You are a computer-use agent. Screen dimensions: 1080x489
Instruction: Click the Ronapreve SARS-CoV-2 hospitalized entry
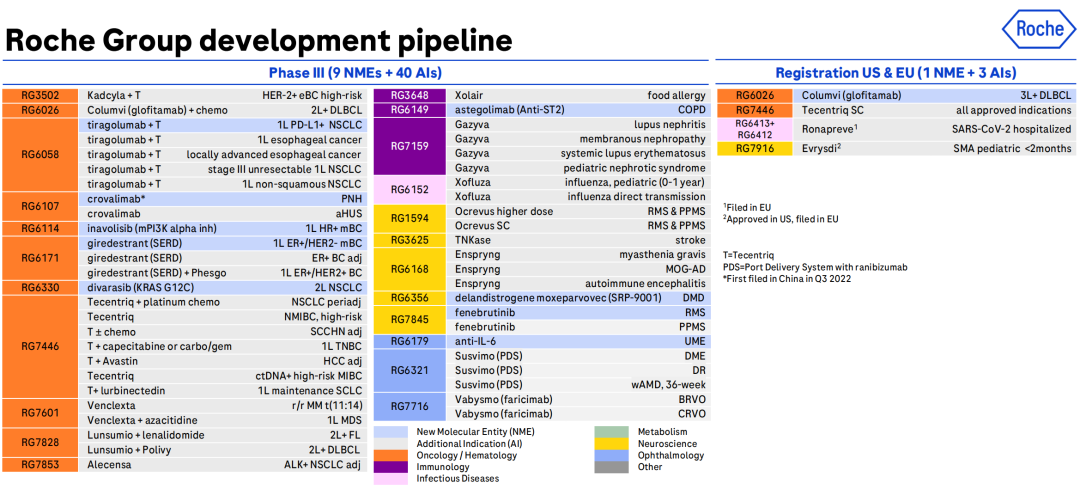(x=936, y=129)
